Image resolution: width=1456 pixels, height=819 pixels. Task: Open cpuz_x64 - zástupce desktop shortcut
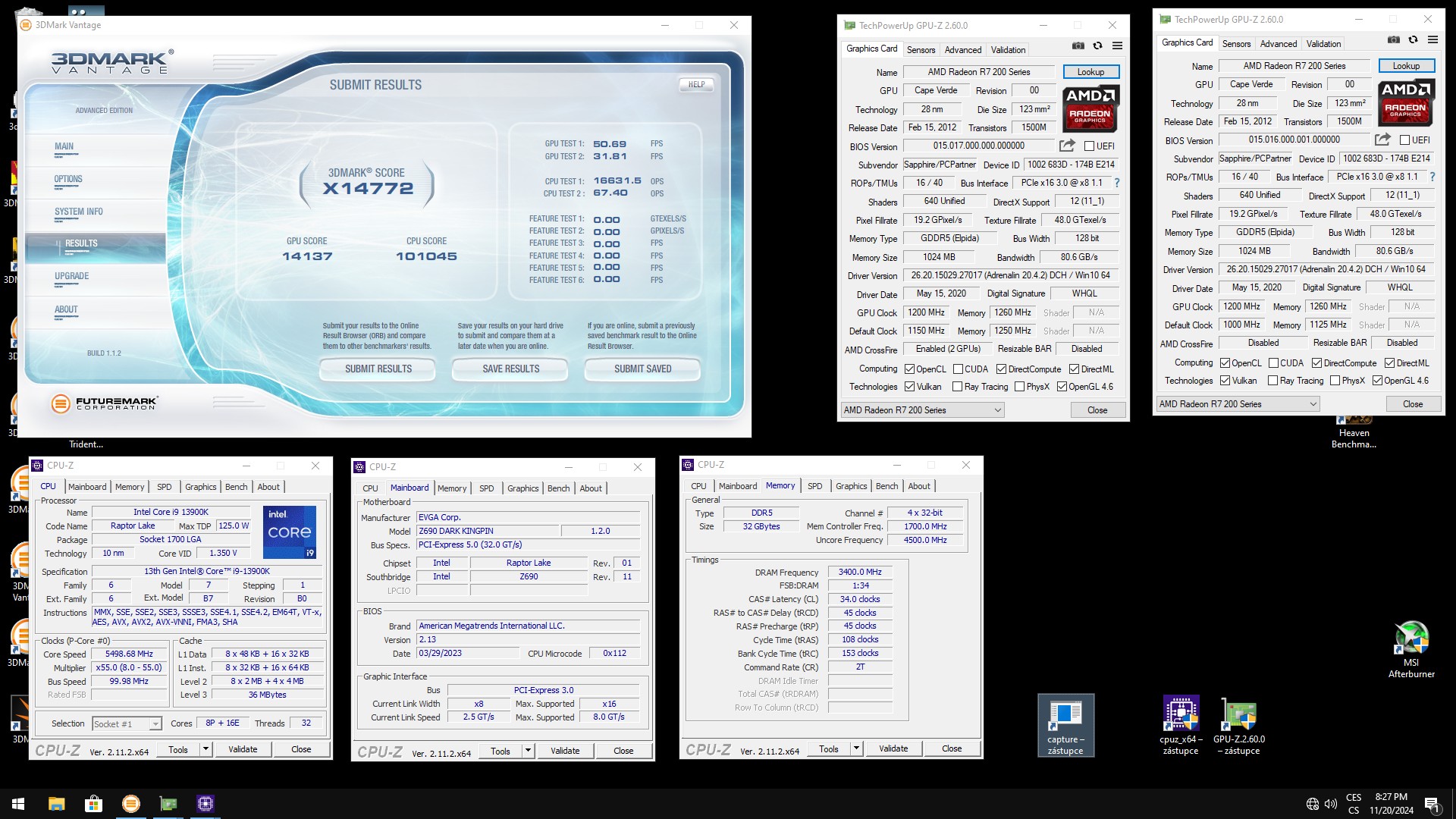coord(1180,726)
